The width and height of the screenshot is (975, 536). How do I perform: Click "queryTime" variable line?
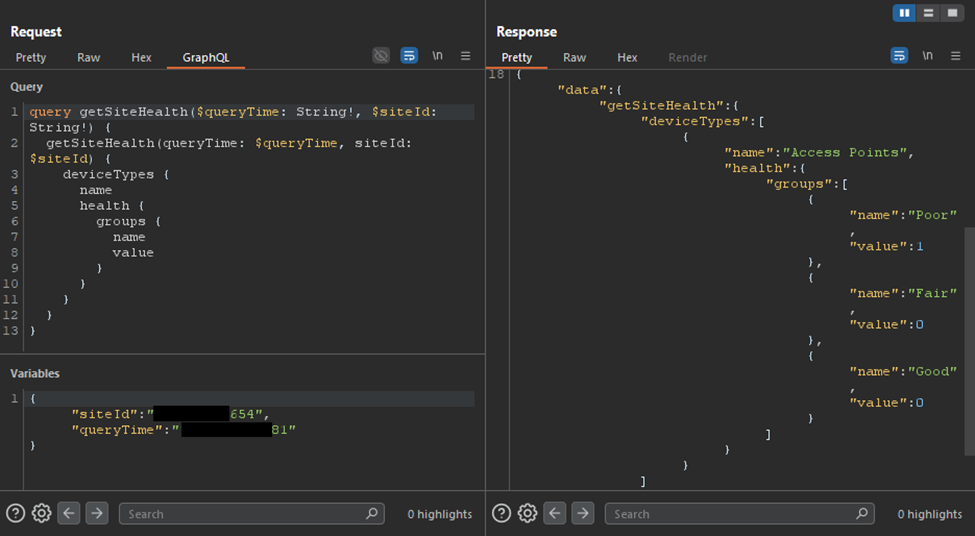tap(183, 430)
